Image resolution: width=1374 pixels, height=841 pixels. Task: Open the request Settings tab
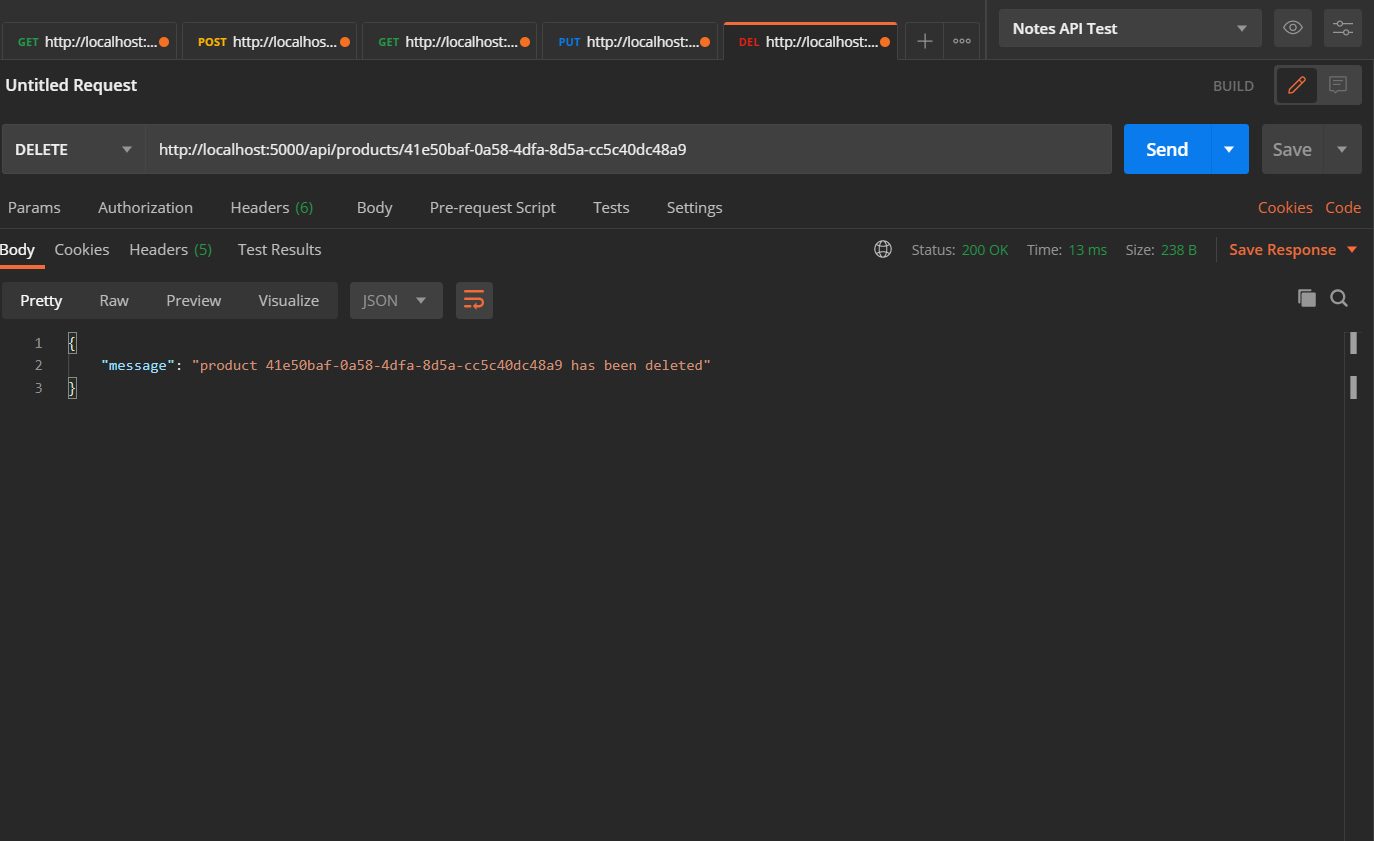tap(694, 208)
